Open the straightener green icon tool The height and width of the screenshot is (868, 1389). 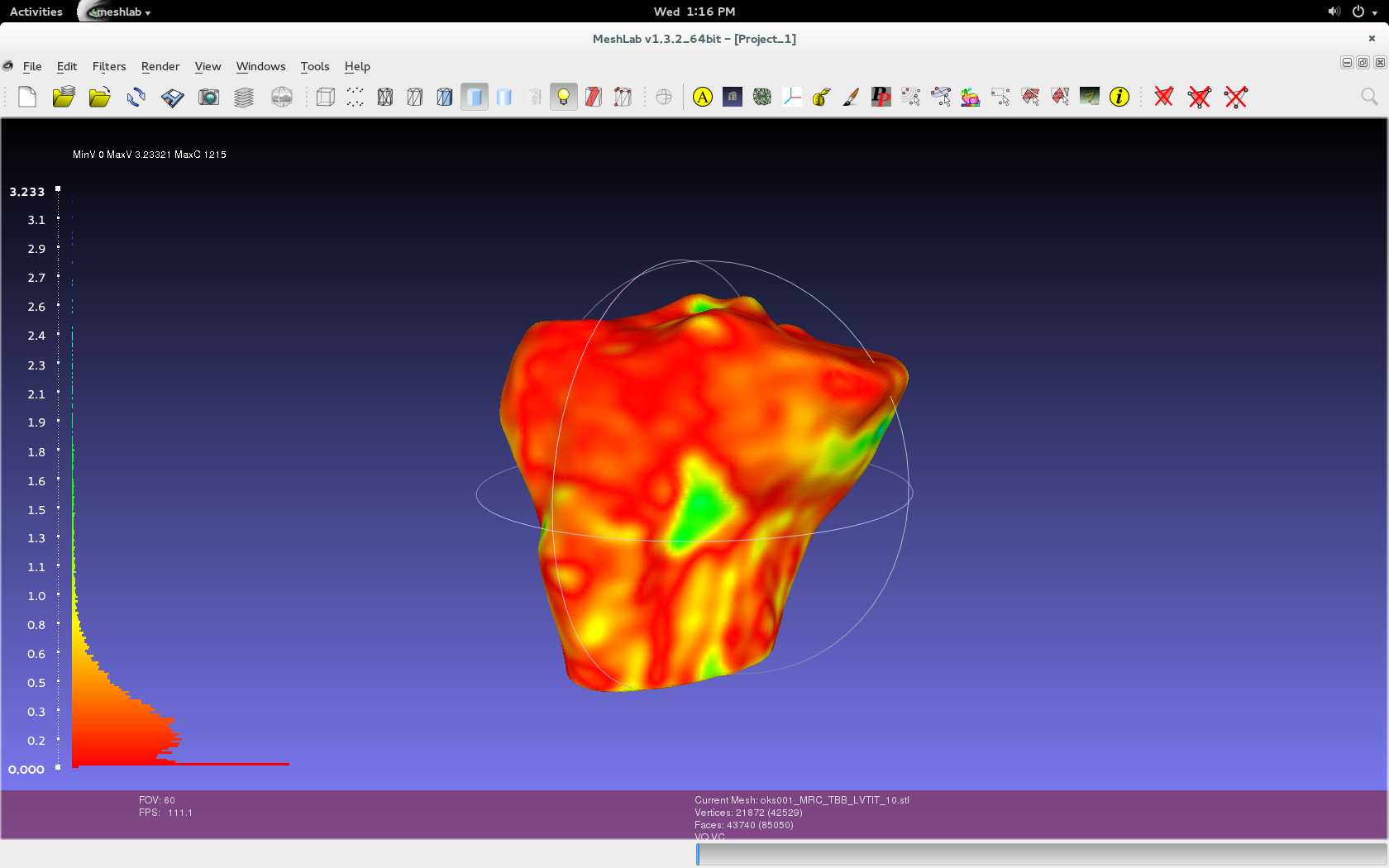(1090, 97)
